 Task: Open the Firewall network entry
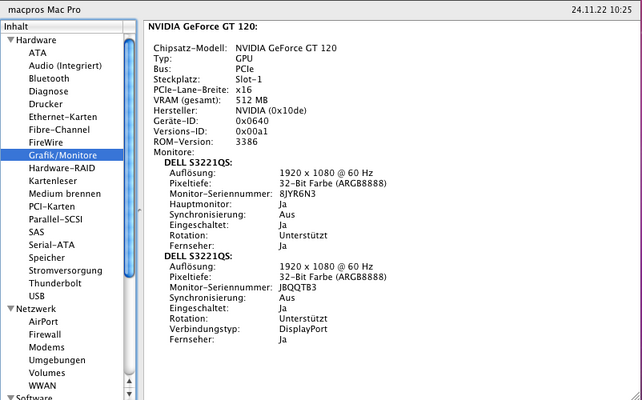(x=45, y=334)
